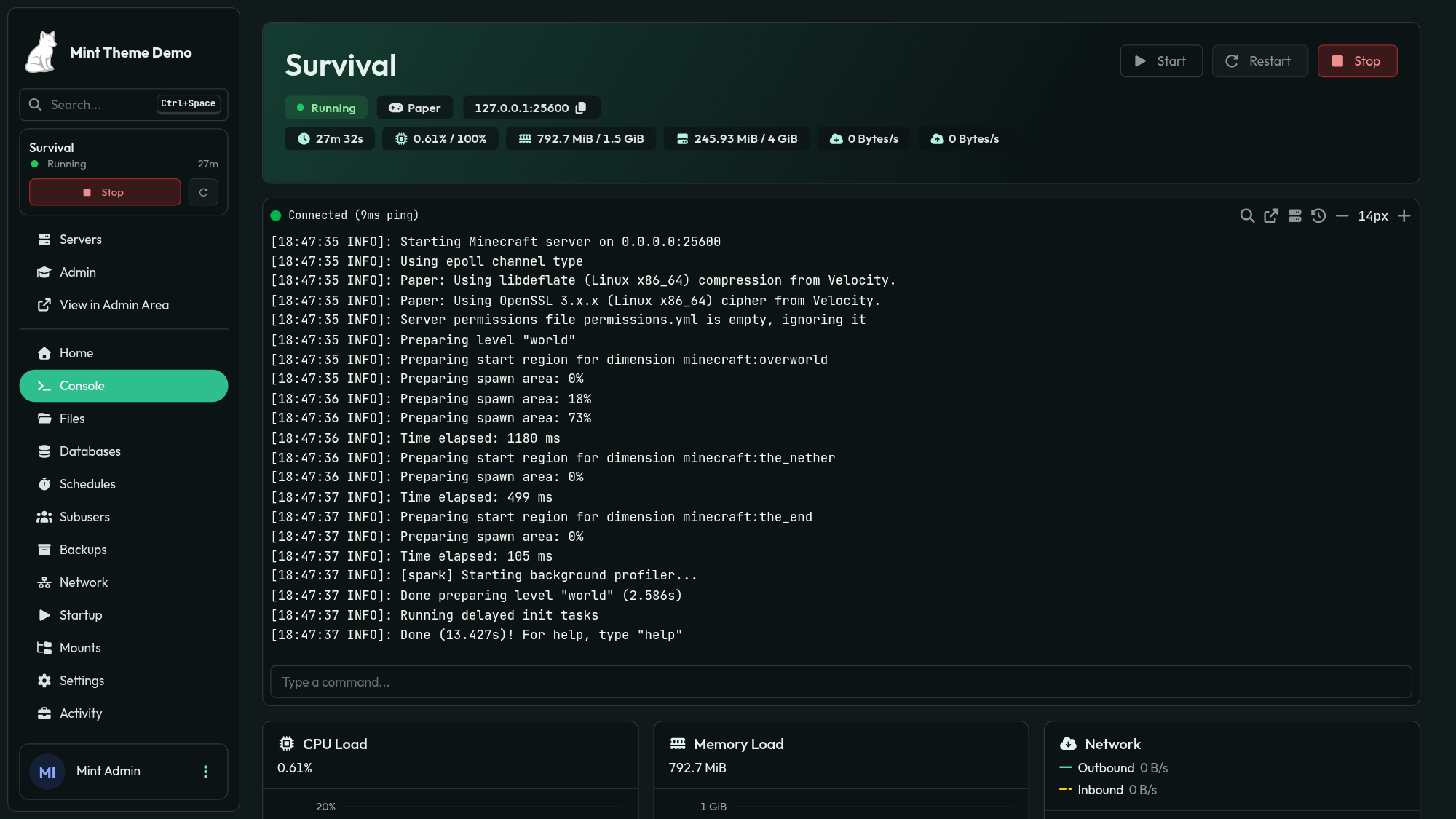Focus the sidebar Search field
This screenshot has height=819, width=1456.
coord(123,105)
